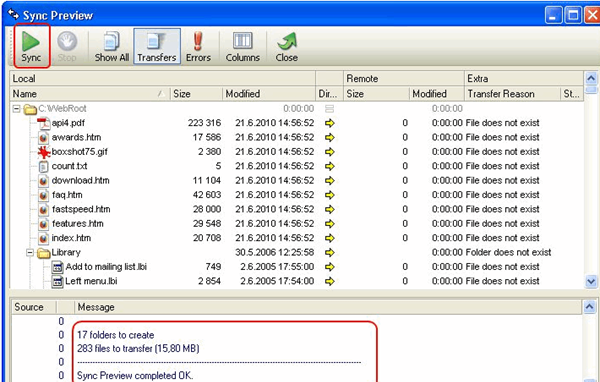The image size is (600, 382).
Task: Select the features.htm file name
Action: click(77, 224)
